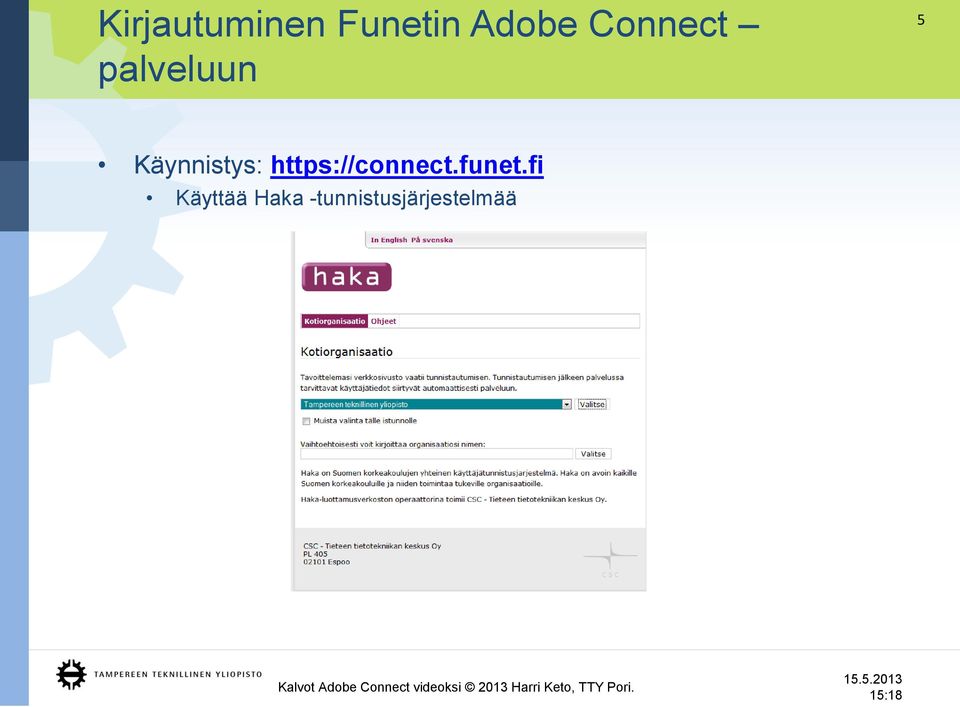Click the Kotiorganisaatio heading text
Image resolution: width=960 pixels, height=707 pixels.
point(347,352)
